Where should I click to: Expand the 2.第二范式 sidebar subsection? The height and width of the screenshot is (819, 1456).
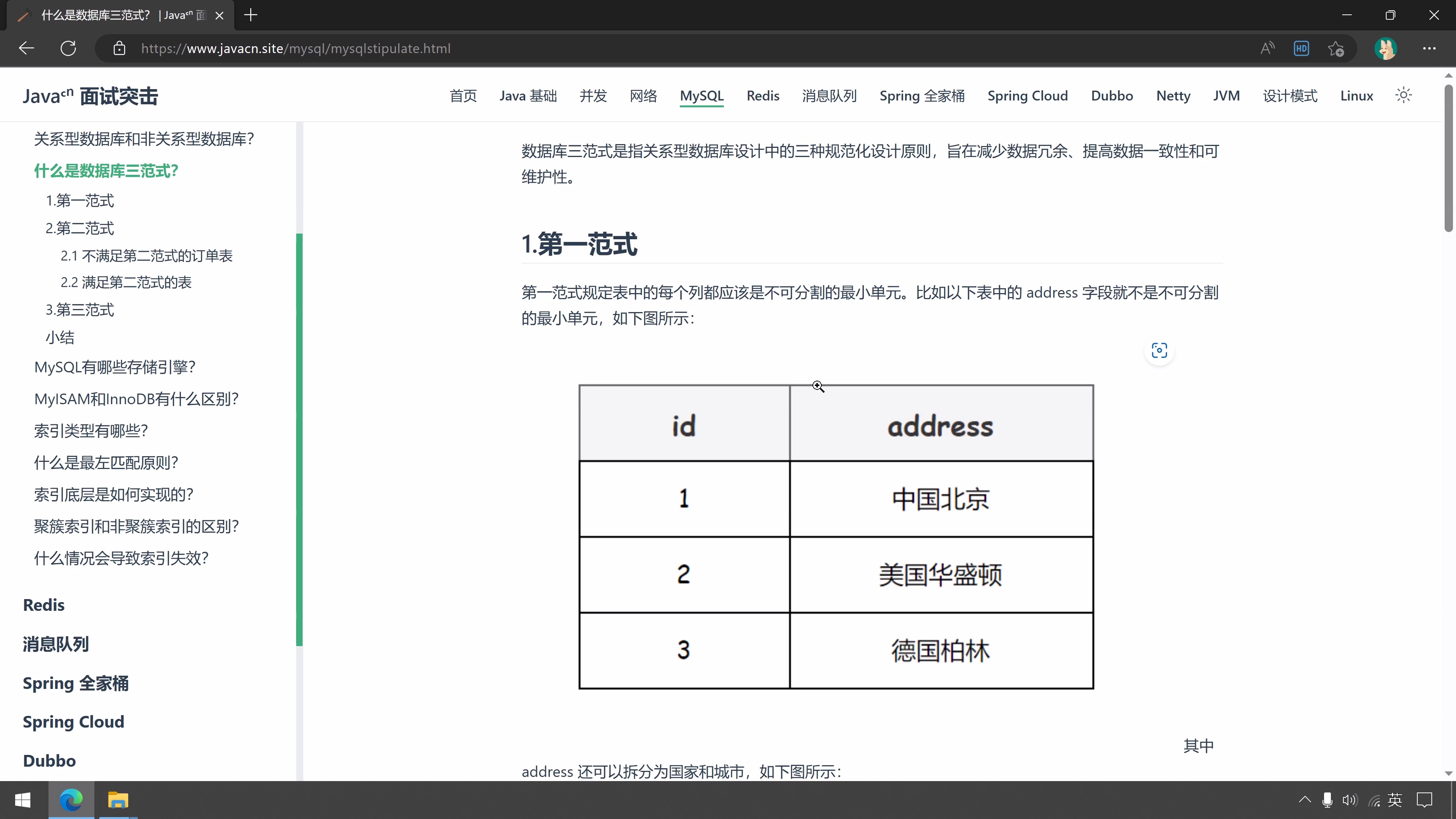[x=79, y=228]
